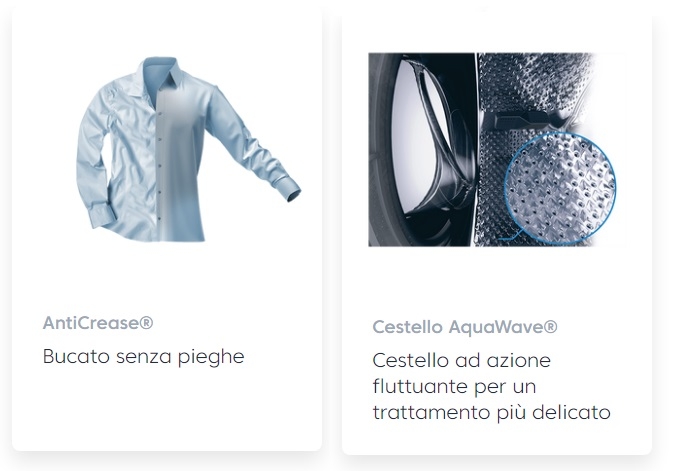Click the button placket of the shirt

pyautogui.click(x=159, y=164)
